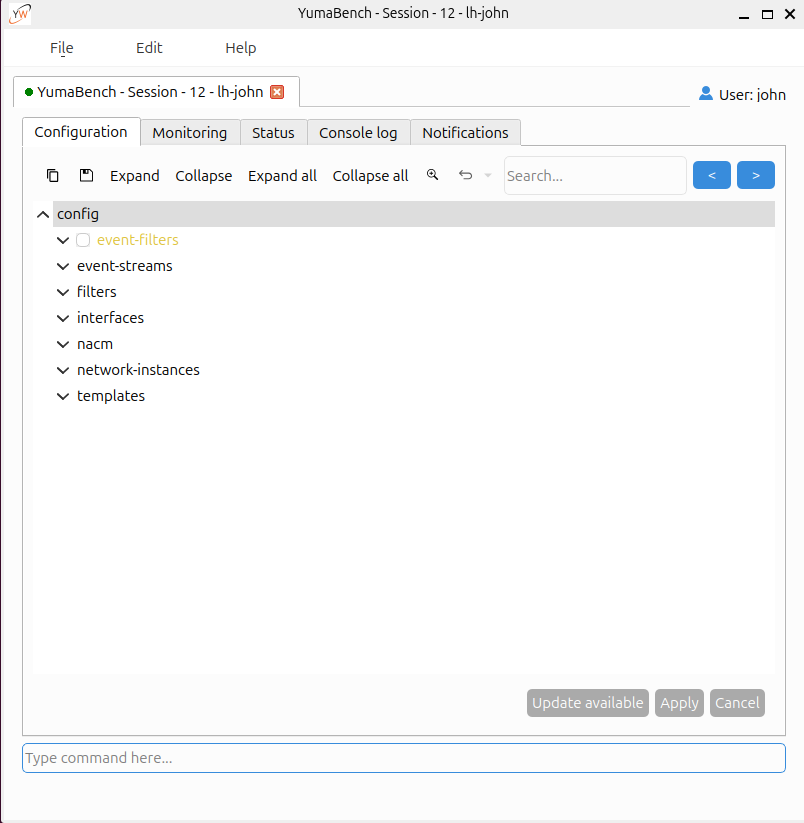This screenshot has height=823, width=804.
Task: Go to previous search result
Action: pos(712,175)
